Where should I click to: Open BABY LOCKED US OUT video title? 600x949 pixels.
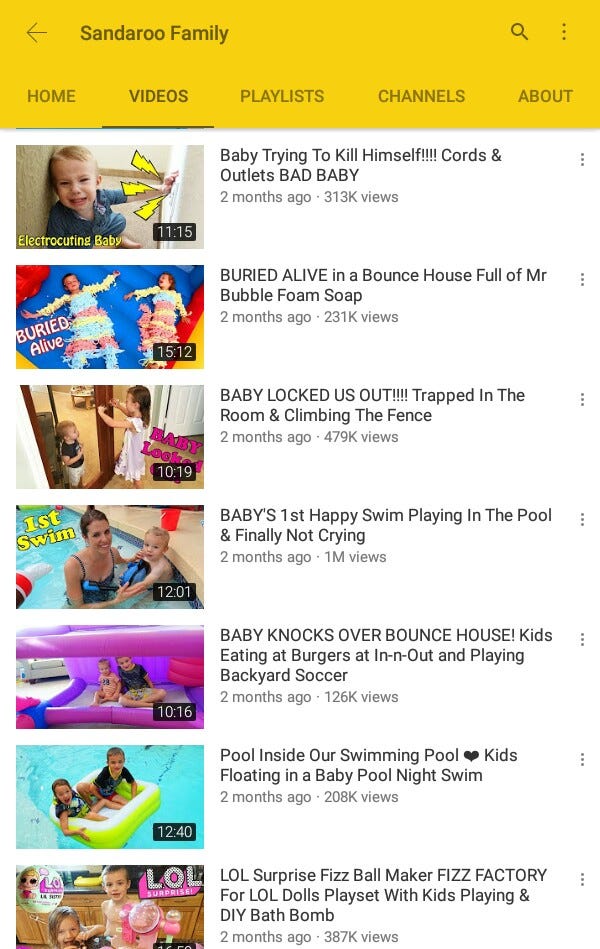[372, 405]
